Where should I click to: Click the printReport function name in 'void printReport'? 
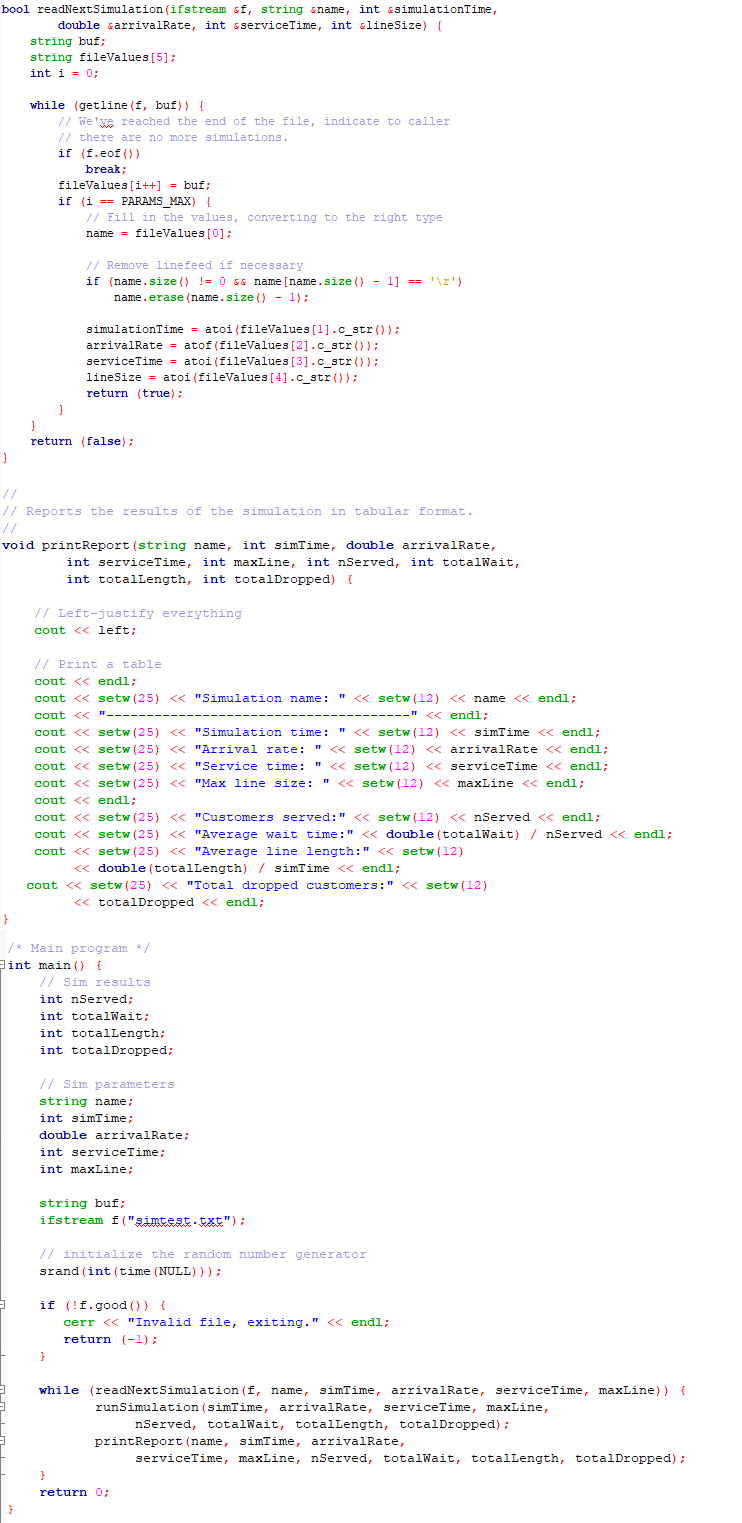coord(86,545)
